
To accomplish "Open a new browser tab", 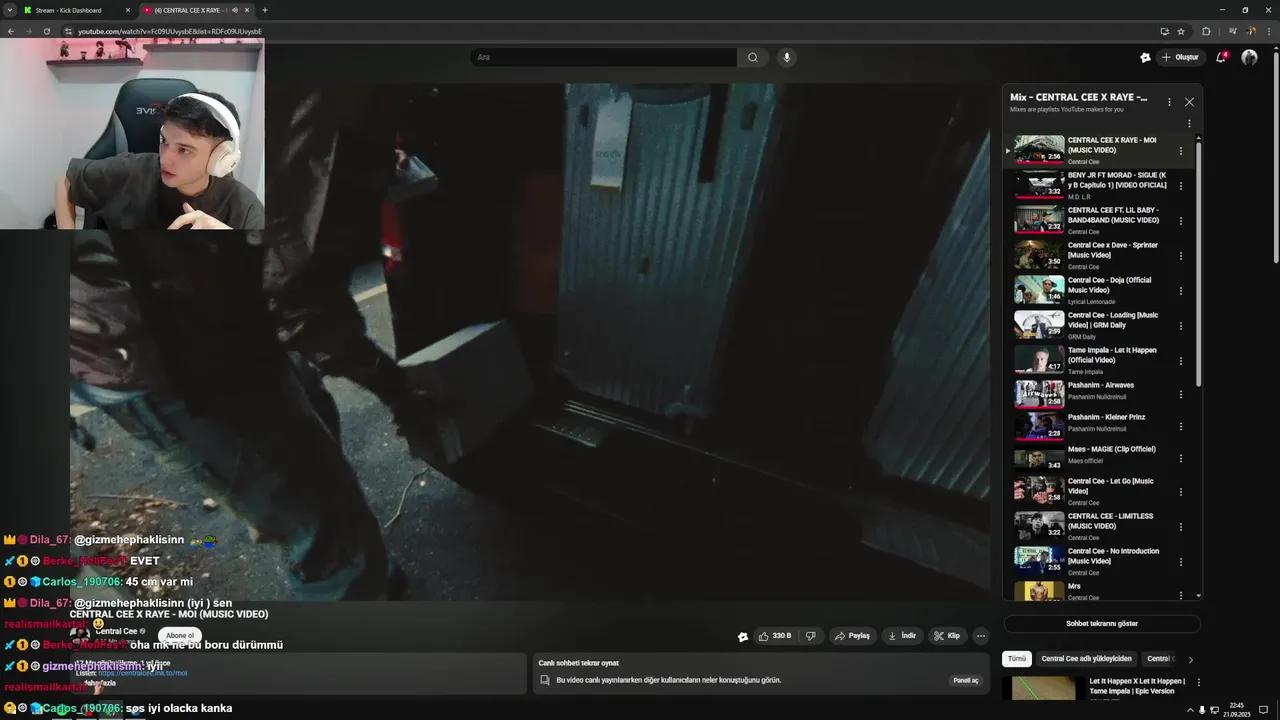I will pos(264,10).
